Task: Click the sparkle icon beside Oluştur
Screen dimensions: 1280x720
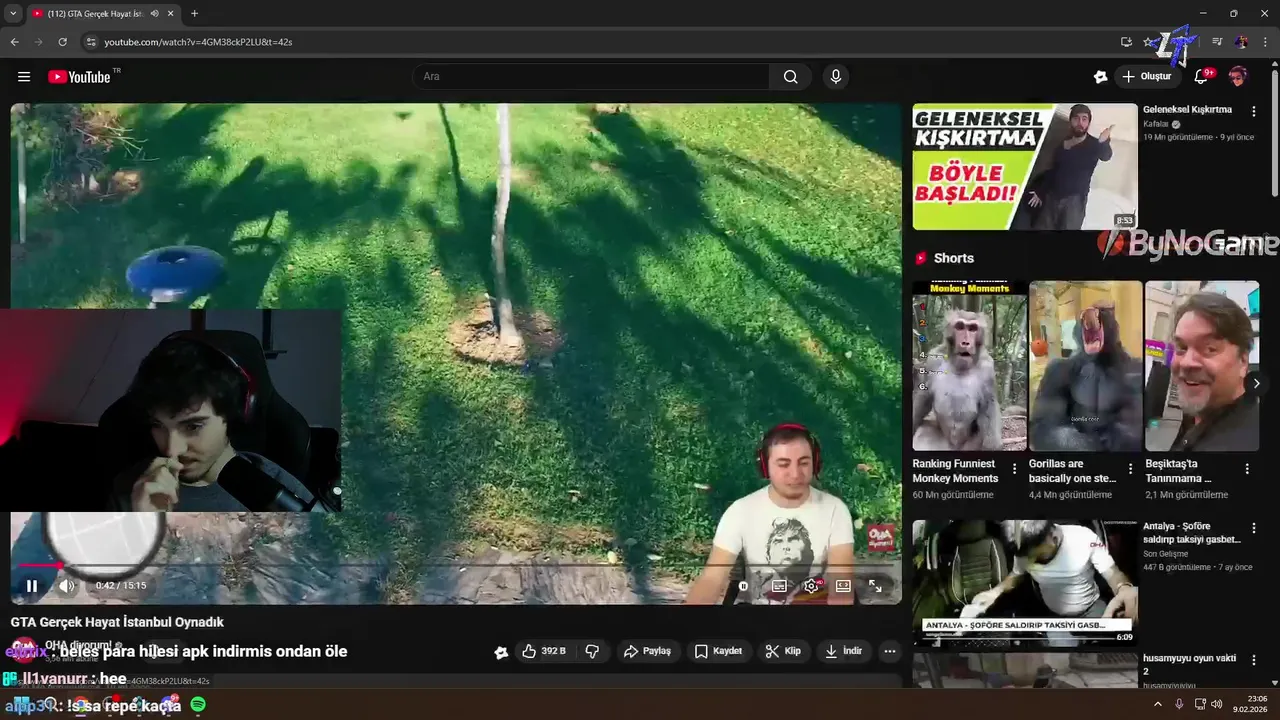Action: pyautogui.click(x=1100, y=77)
